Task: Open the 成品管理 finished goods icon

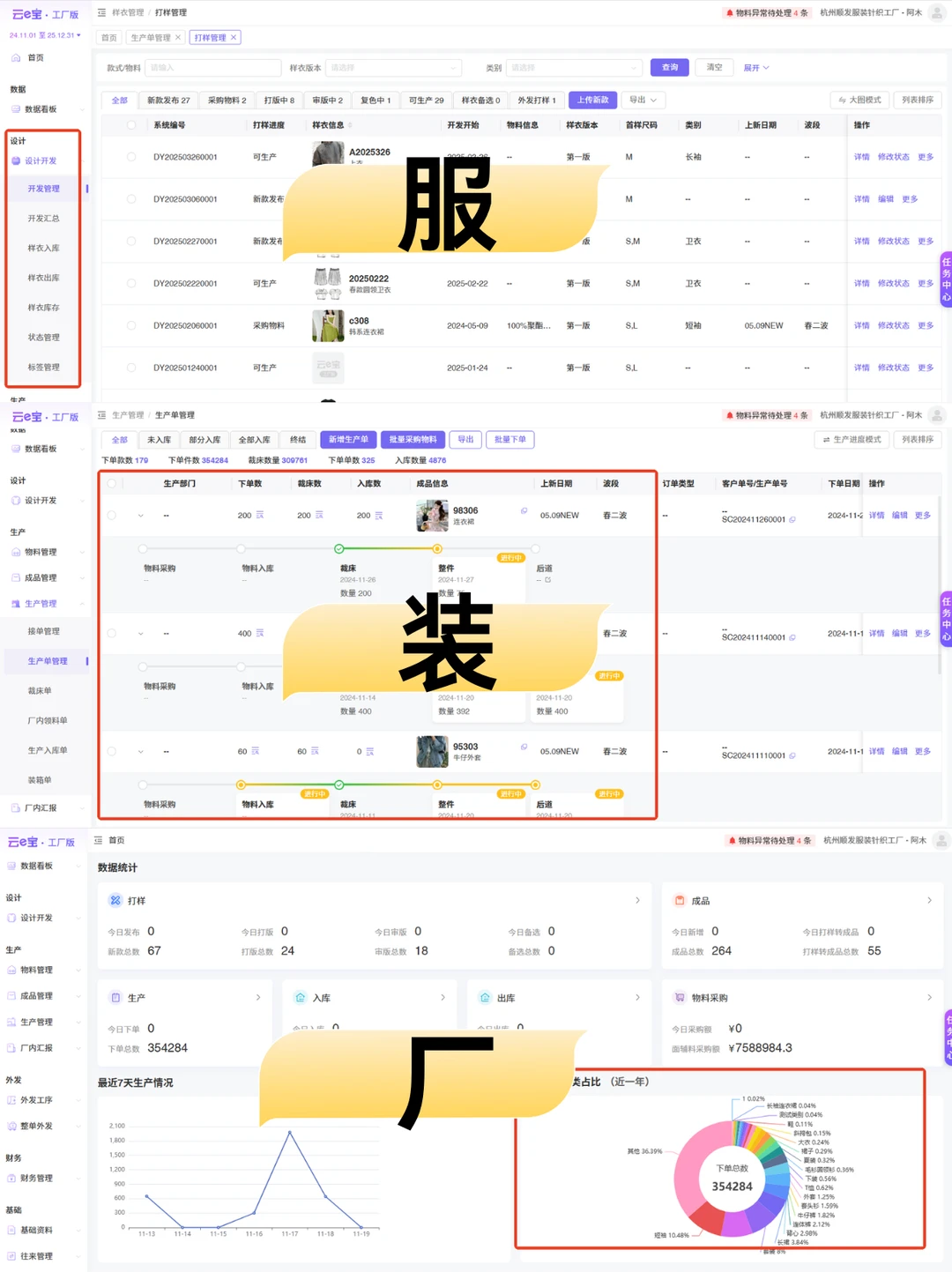Action: pos(15,577)
